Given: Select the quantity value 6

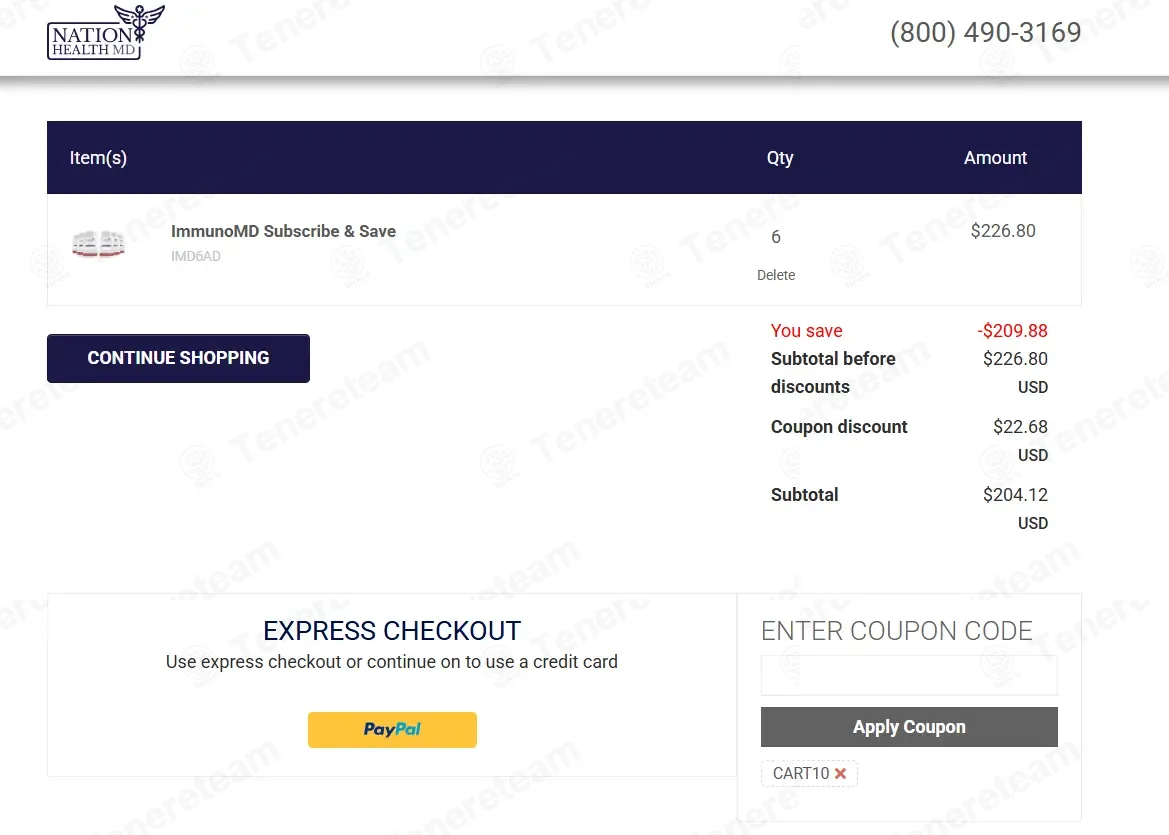Looking at the screenshot, I should 776,237.
